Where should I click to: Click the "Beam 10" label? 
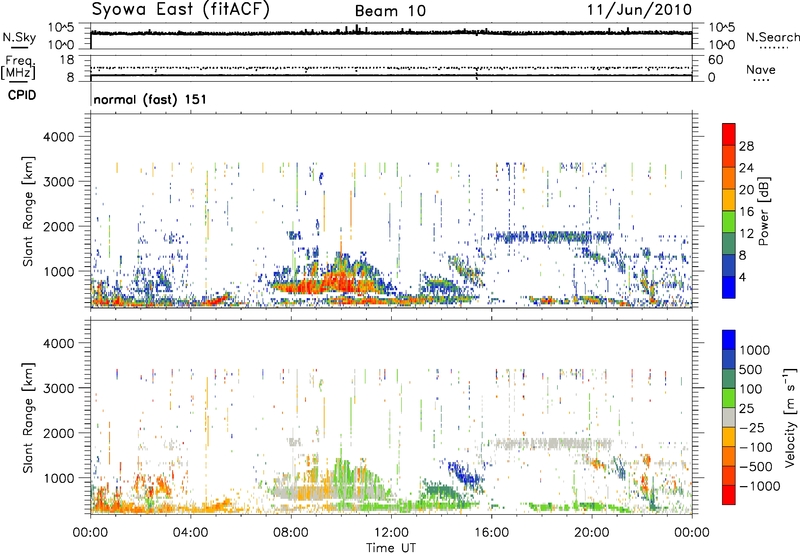[390, 11]
